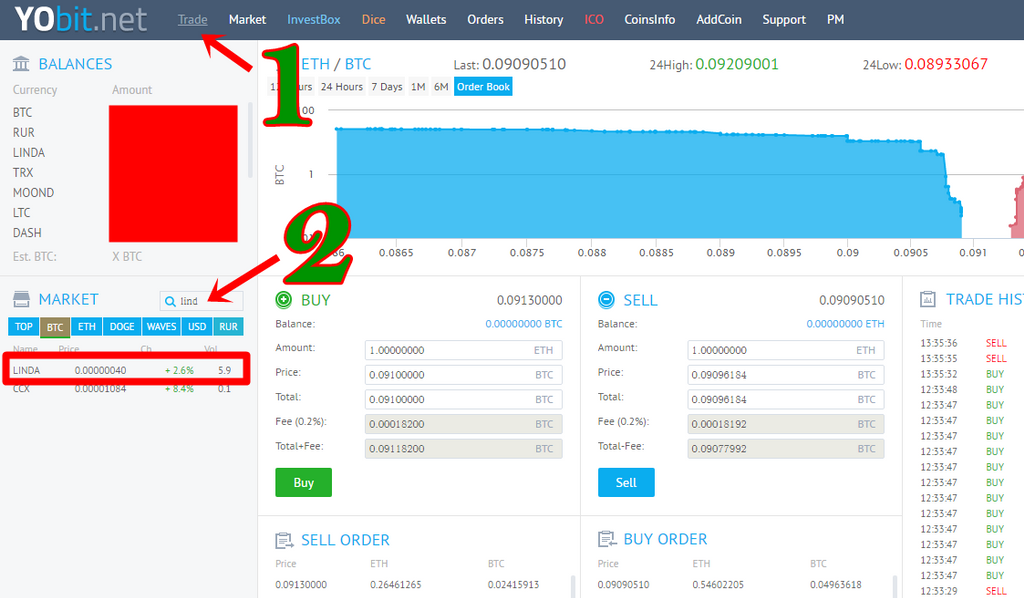This screenshot has height=598, width=1024.
Task: Click the market search field
Action: click(202, 301)
